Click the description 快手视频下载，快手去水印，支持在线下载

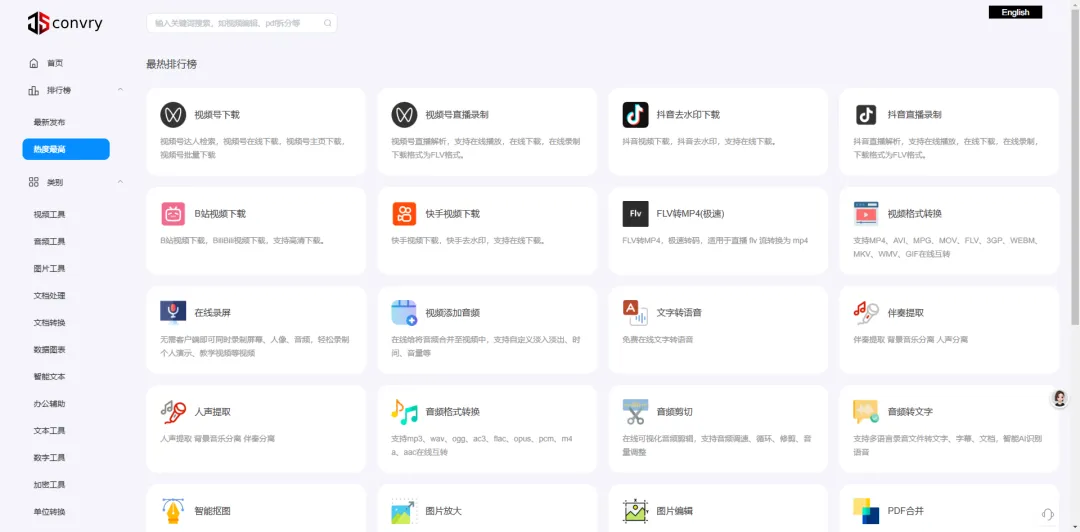pyautogui.click(x=470, y=241)
